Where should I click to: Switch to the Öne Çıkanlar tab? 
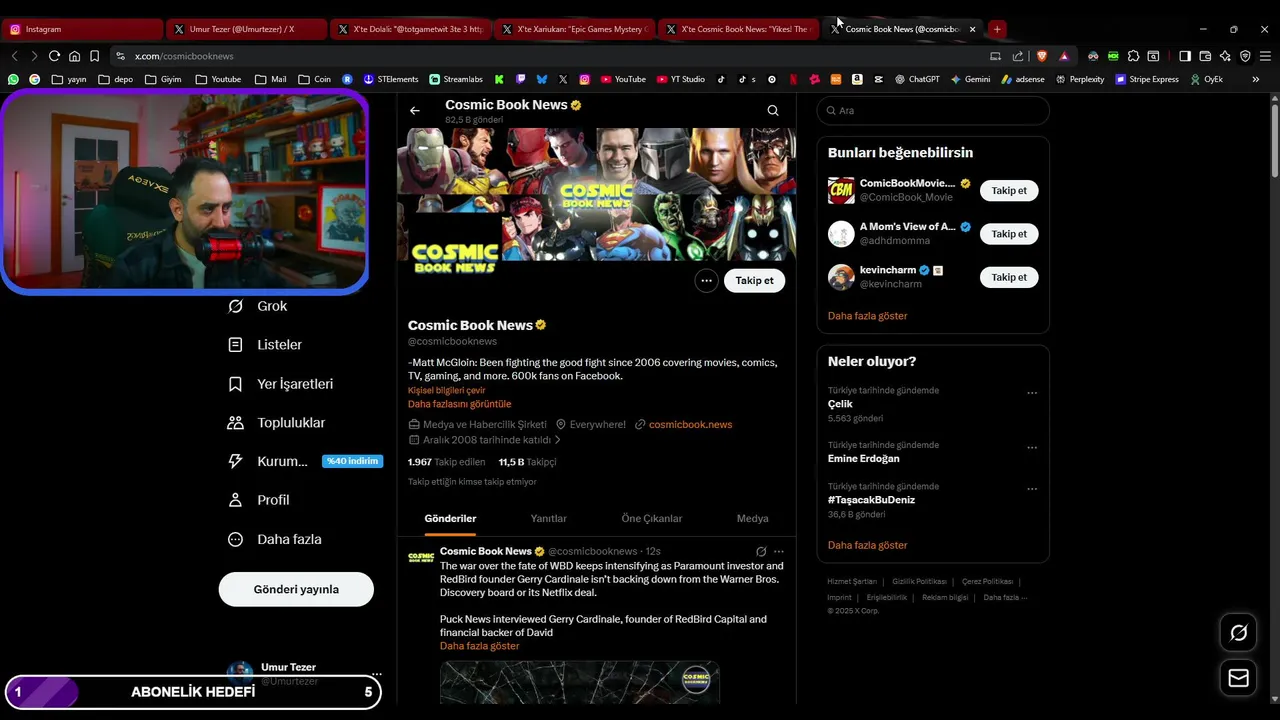pos(652,518)
